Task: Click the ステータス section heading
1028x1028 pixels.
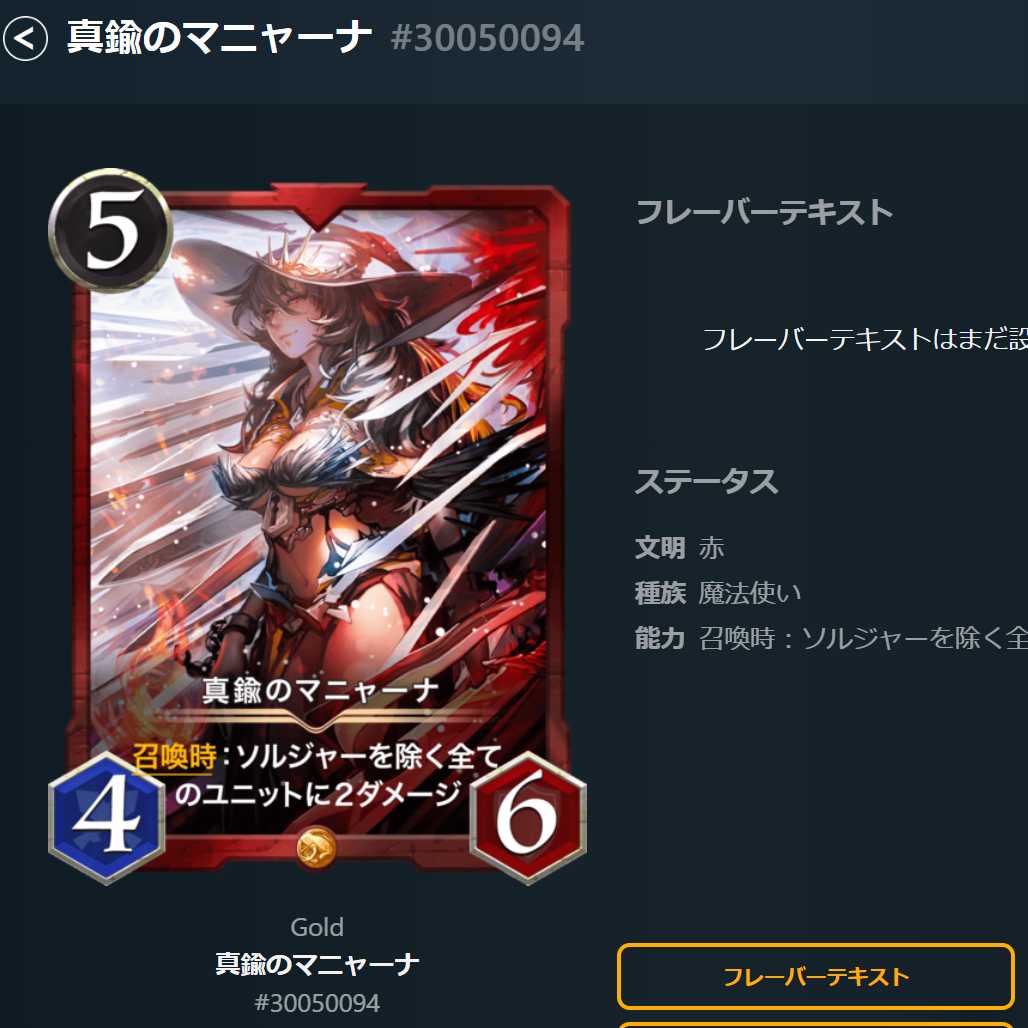Action: [x=706, y=482]
